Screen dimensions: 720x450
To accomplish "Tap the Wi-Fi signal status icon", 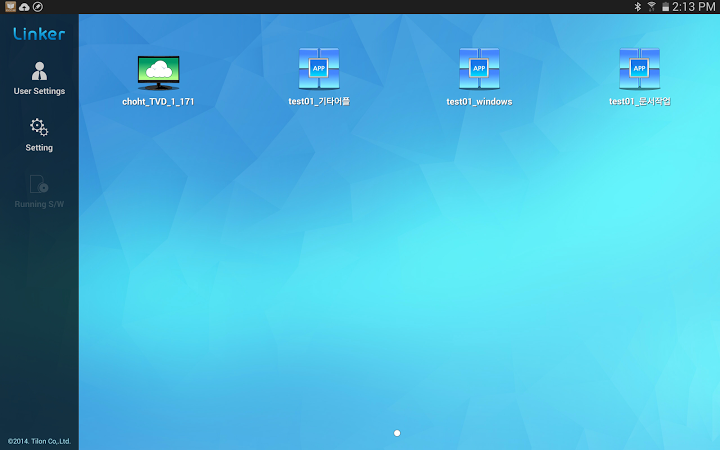I will (x=651, y=7).
